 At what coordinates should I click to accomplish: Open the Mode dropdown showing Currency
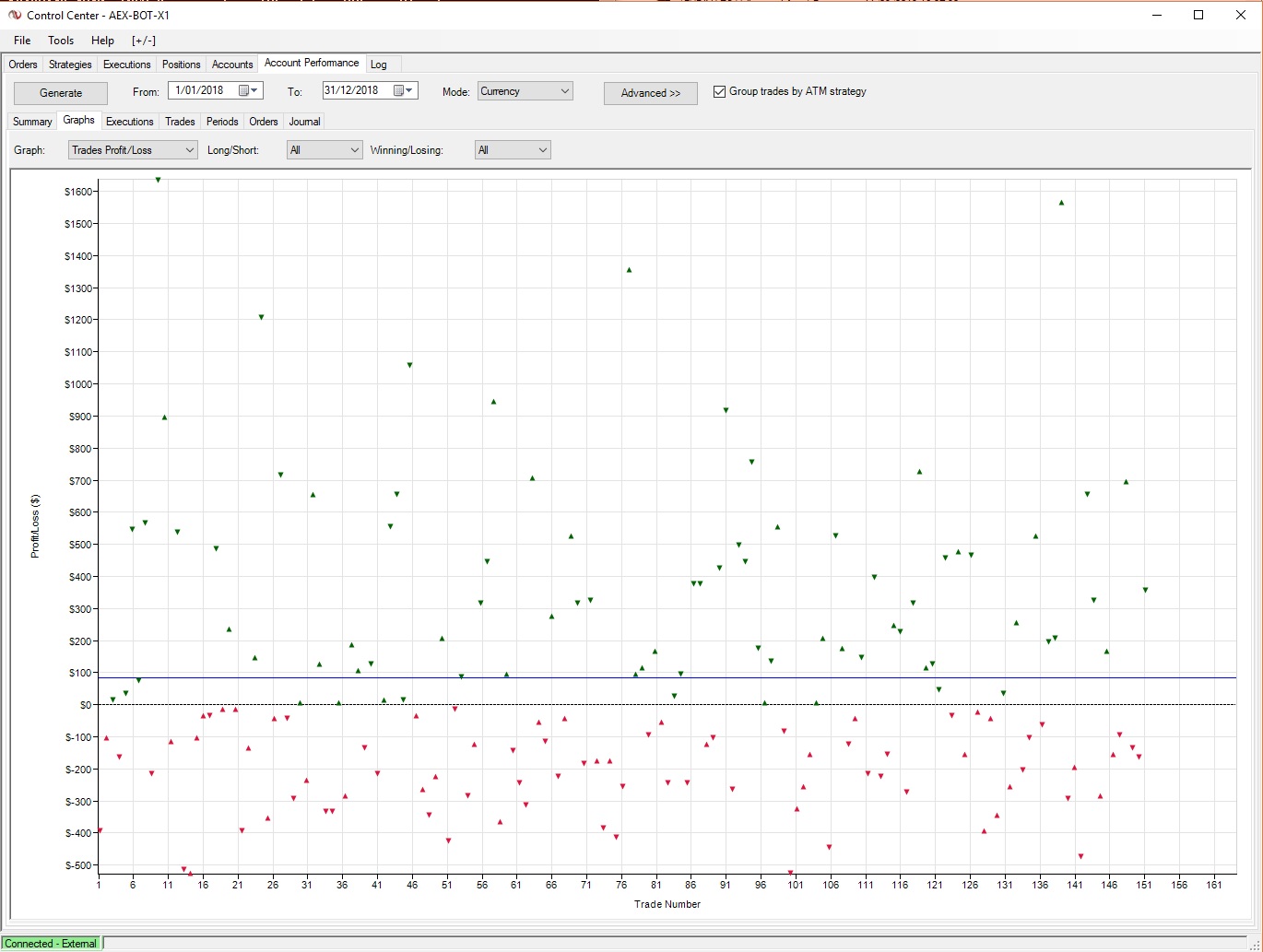525,91
